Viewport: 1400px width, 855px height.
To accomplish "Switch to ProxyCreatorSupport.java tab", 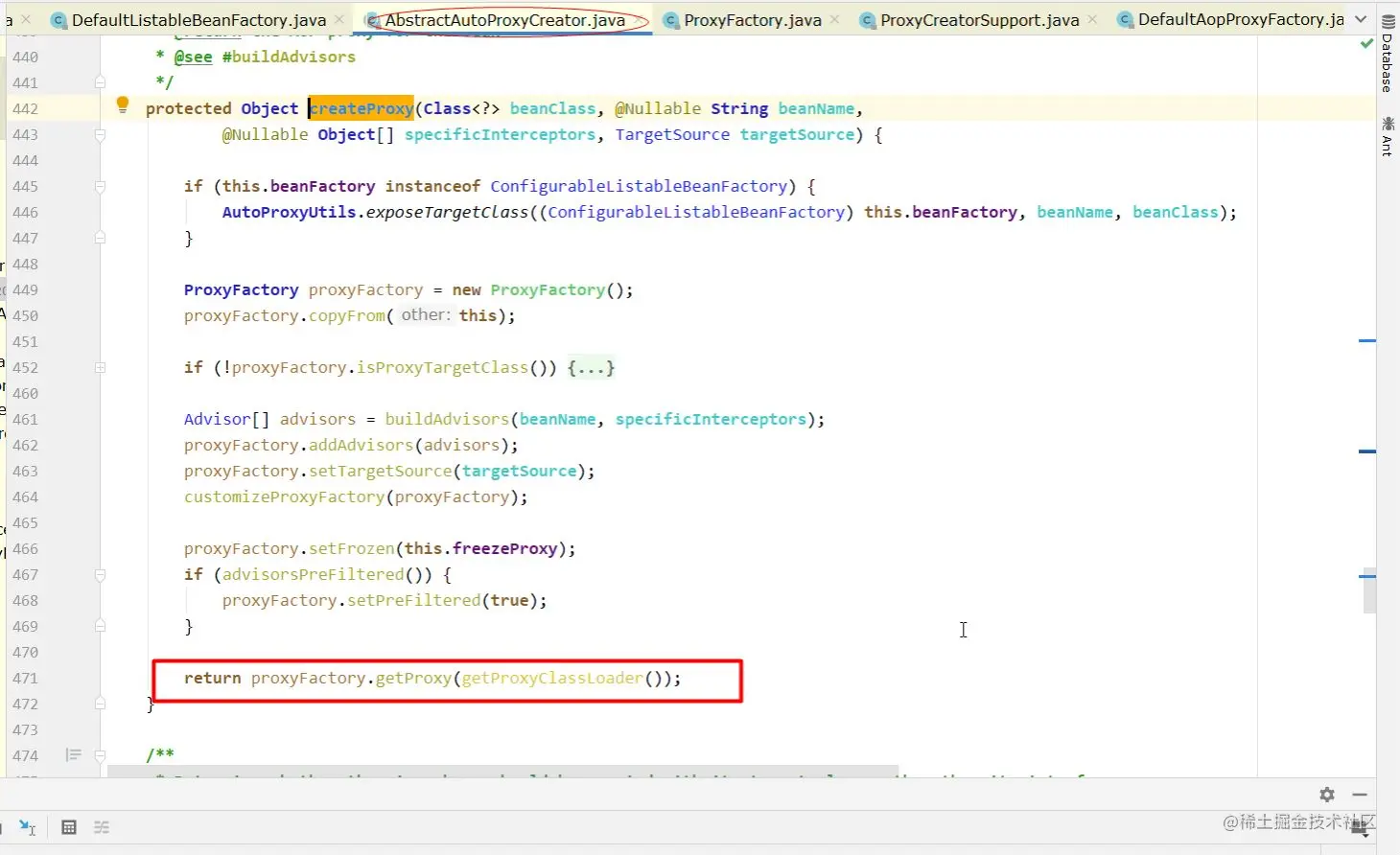I will coord(979,20).
